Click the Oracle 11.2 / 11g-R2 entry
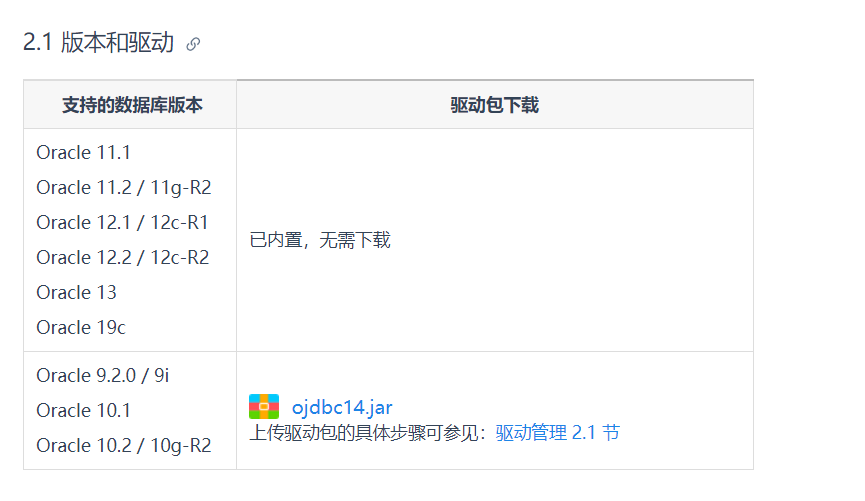Image resolution: width=865 pixels, height=501 pixels. pos(124,188)
